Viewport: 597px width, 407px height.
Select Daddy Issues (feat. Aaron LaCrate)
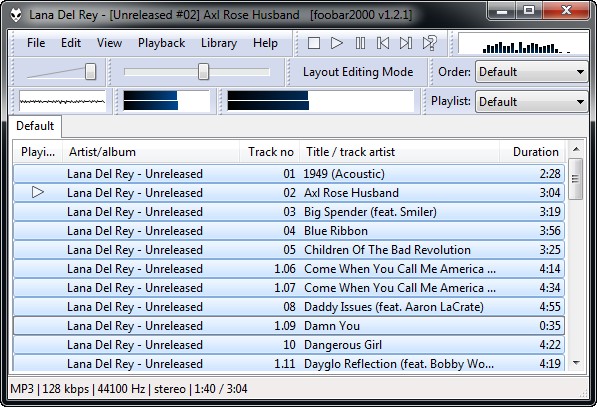click(289, 307)
